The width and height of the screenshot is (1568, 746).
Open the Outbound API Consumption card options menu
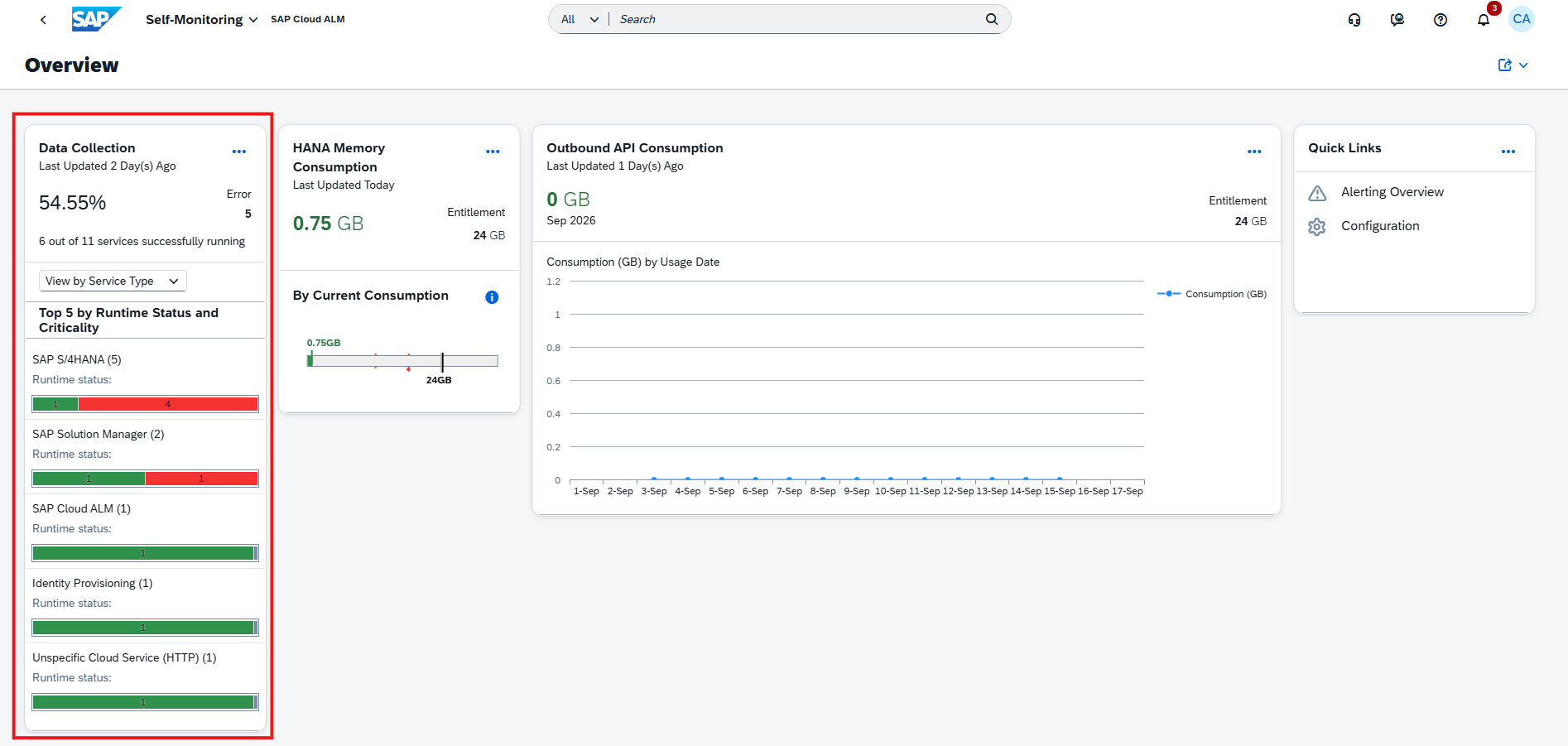click(1254, 152)
